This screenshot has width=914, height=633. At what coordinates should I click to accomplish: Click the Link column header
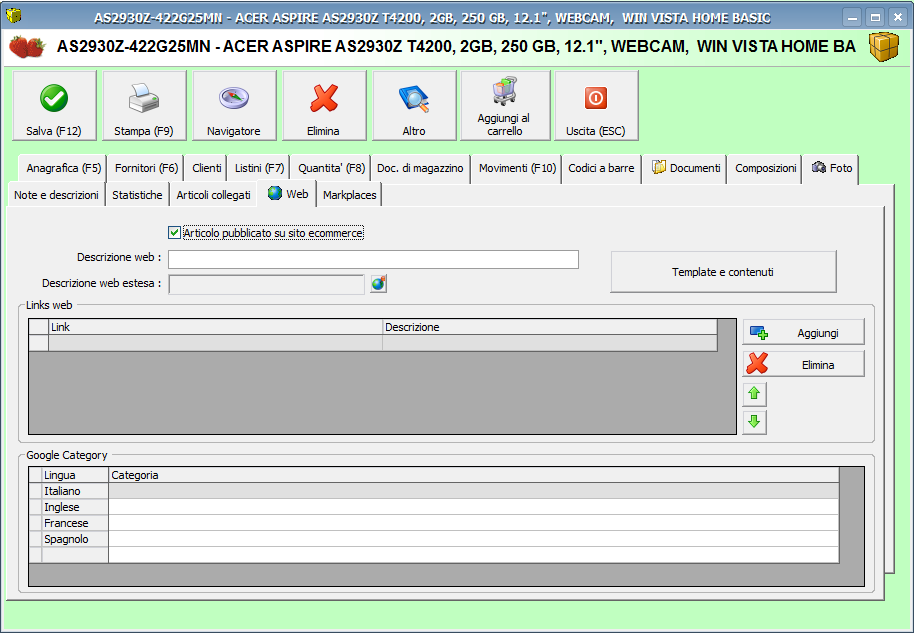coord(215,327)
